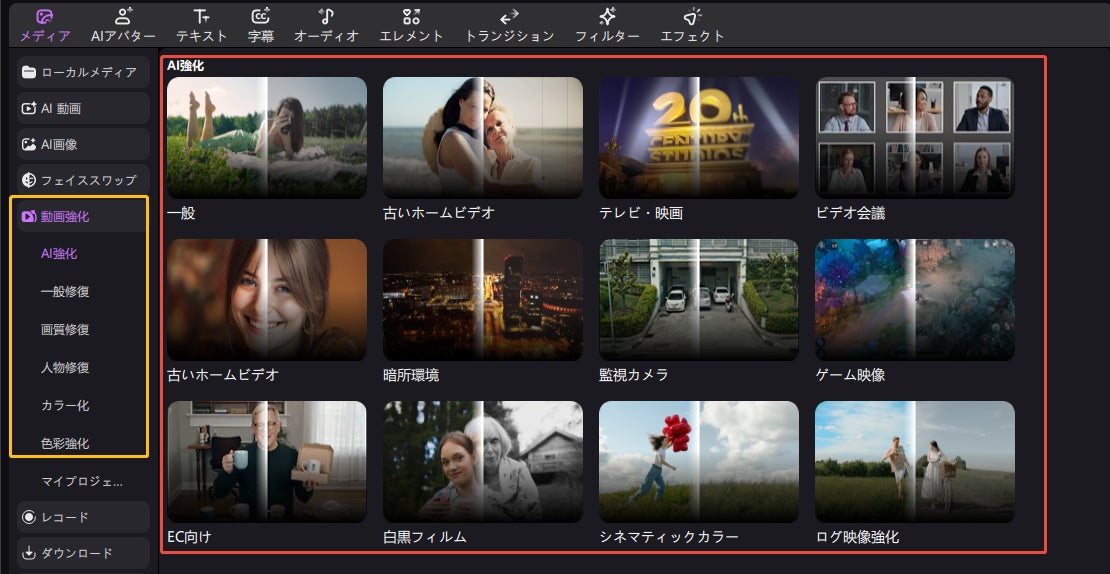This screenshot has height=574, width=1110.
Task: Select the エレメント elements icon
Action: 411,16
